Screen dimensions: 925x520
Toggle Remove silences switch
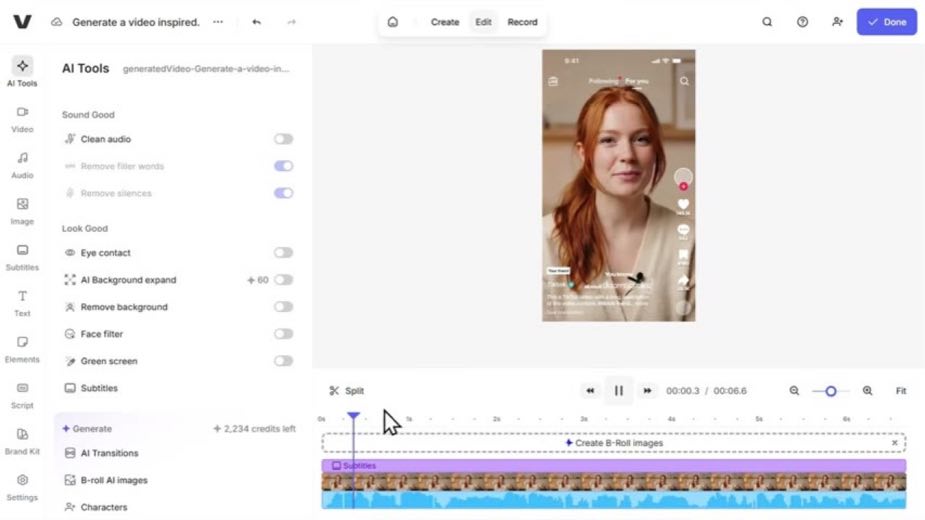coord(283,193)
